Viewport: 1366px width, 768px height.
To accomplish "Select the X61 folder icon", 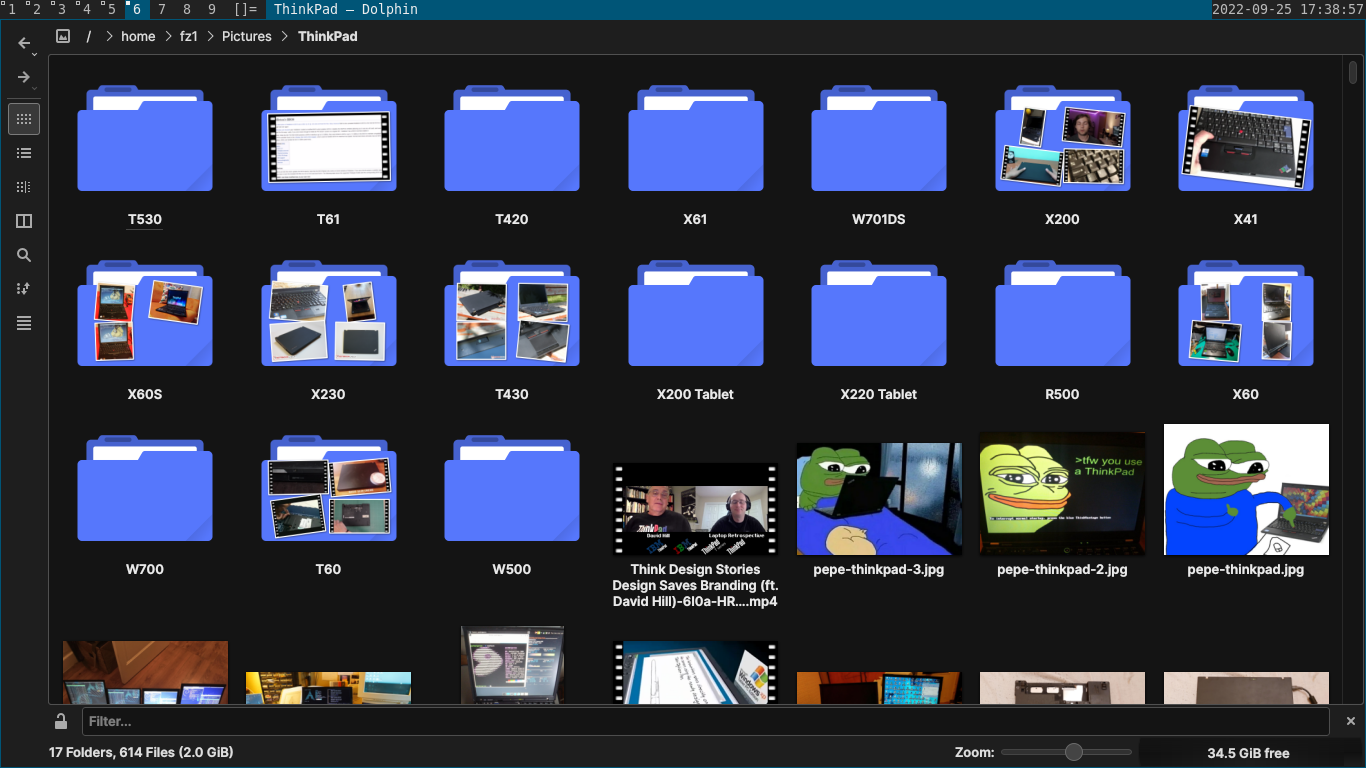I will click(x=695, y=138).
